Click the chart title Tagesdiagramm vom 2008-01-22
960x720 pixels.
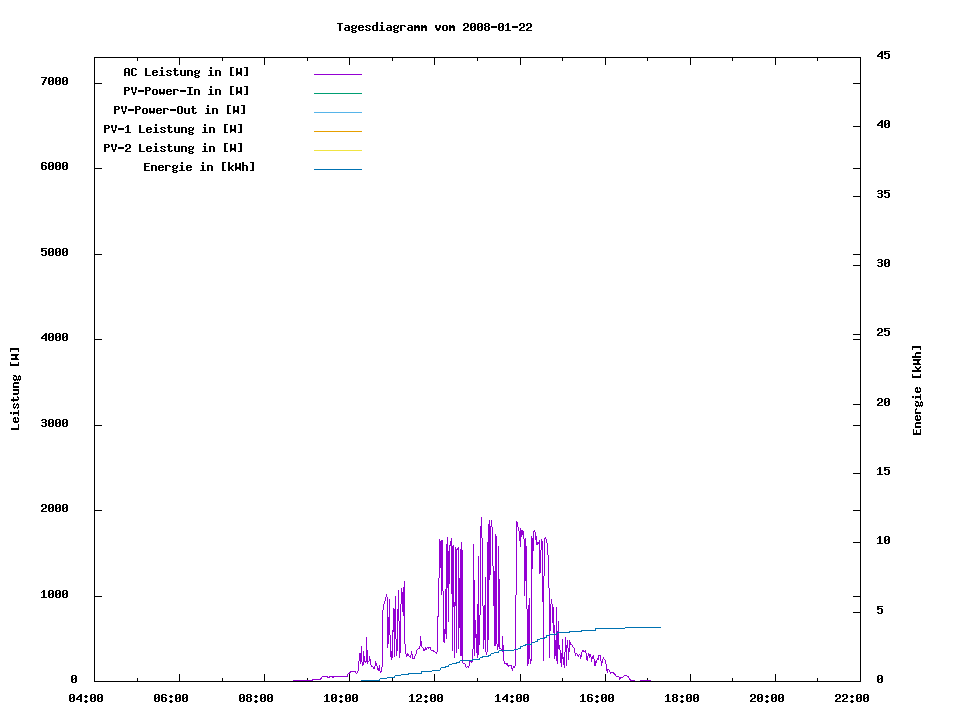point(434,27)
